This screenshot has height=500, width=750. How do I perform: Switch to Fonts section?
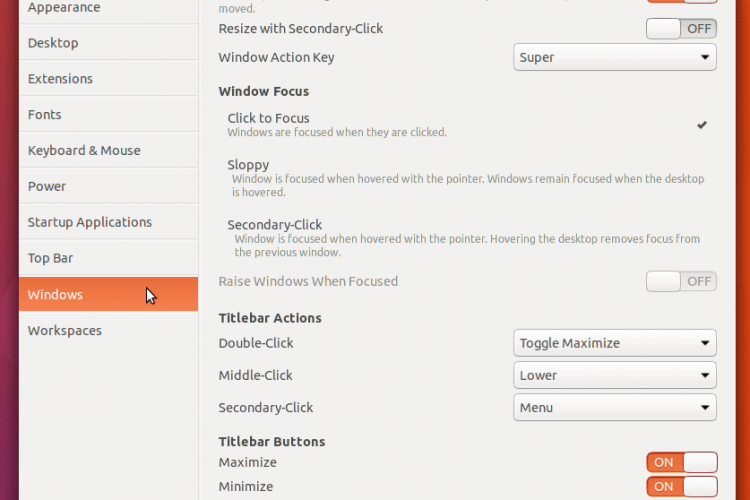point(109,114)
